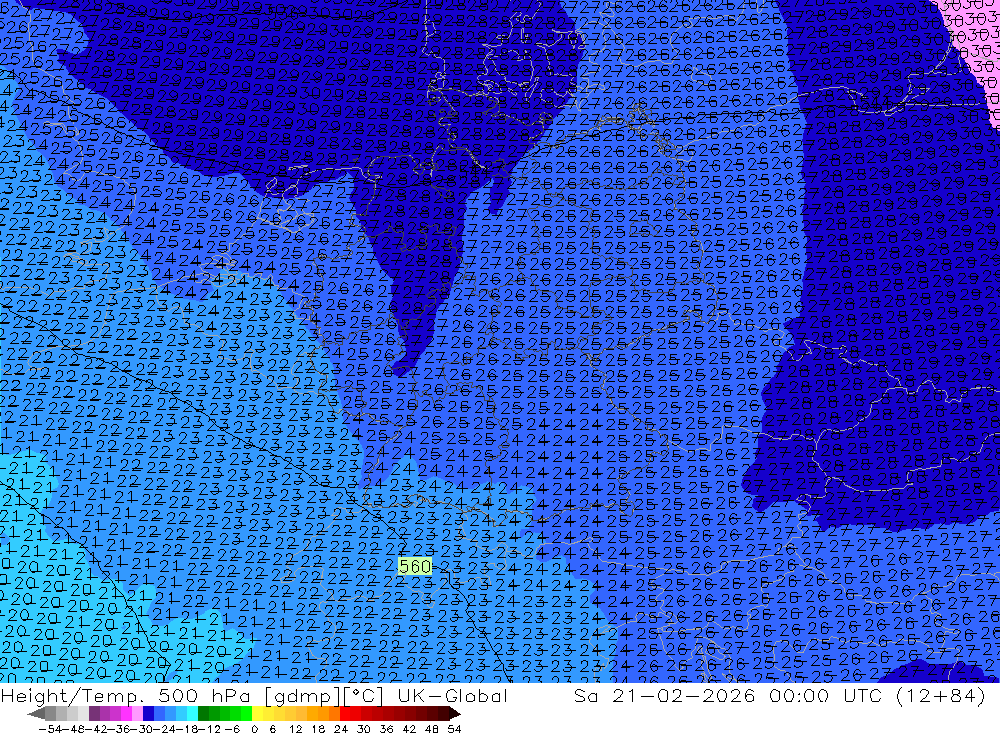Screen dimensions: 1000x733
Task: Click the '[gdmp]' unit label
Action: pyautogui.click(x=302, y=696)
